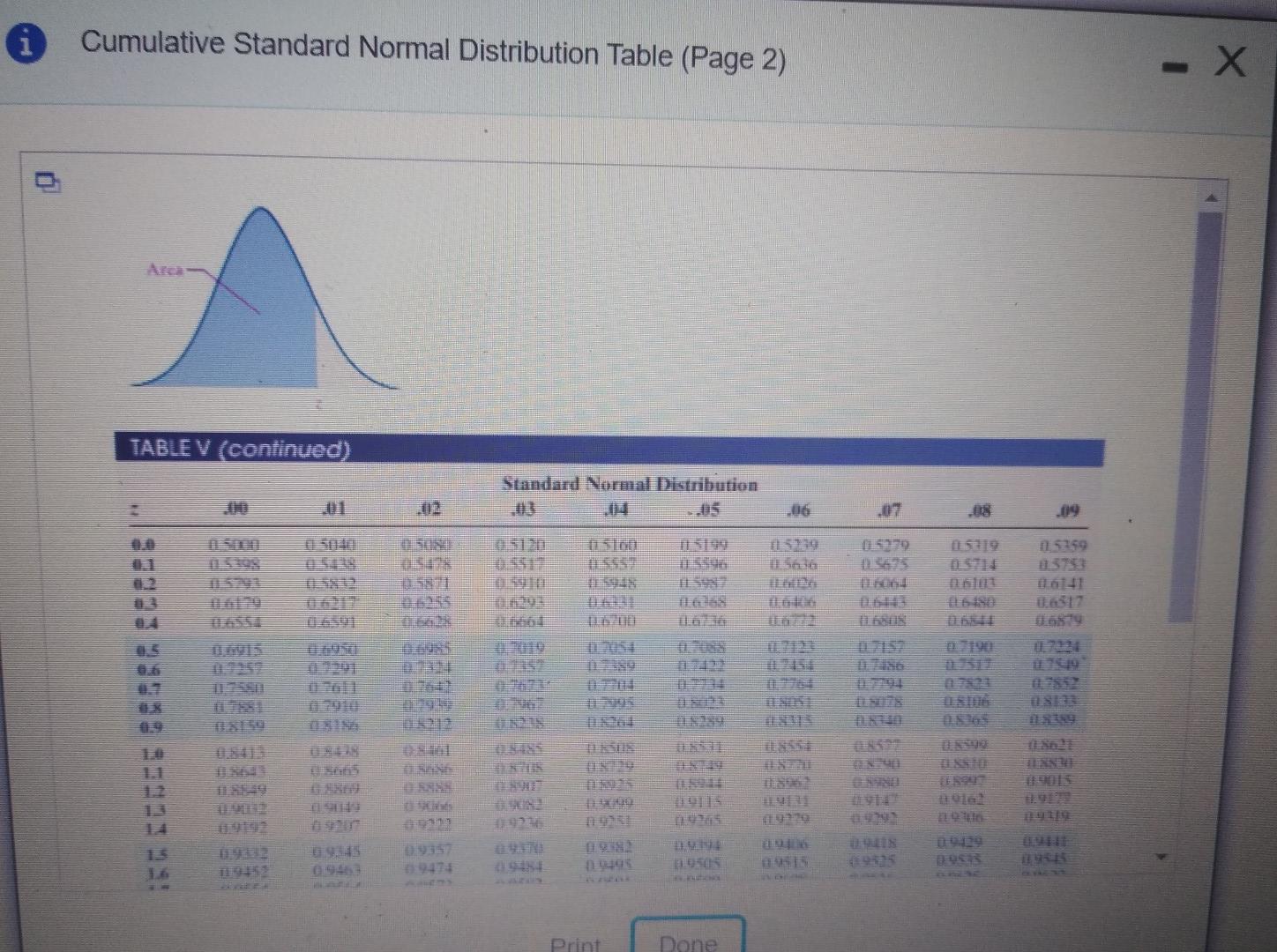Screen dimensions: 1277x952
Task: Click the Area label on the curve
Action: (x=166, y=270)
